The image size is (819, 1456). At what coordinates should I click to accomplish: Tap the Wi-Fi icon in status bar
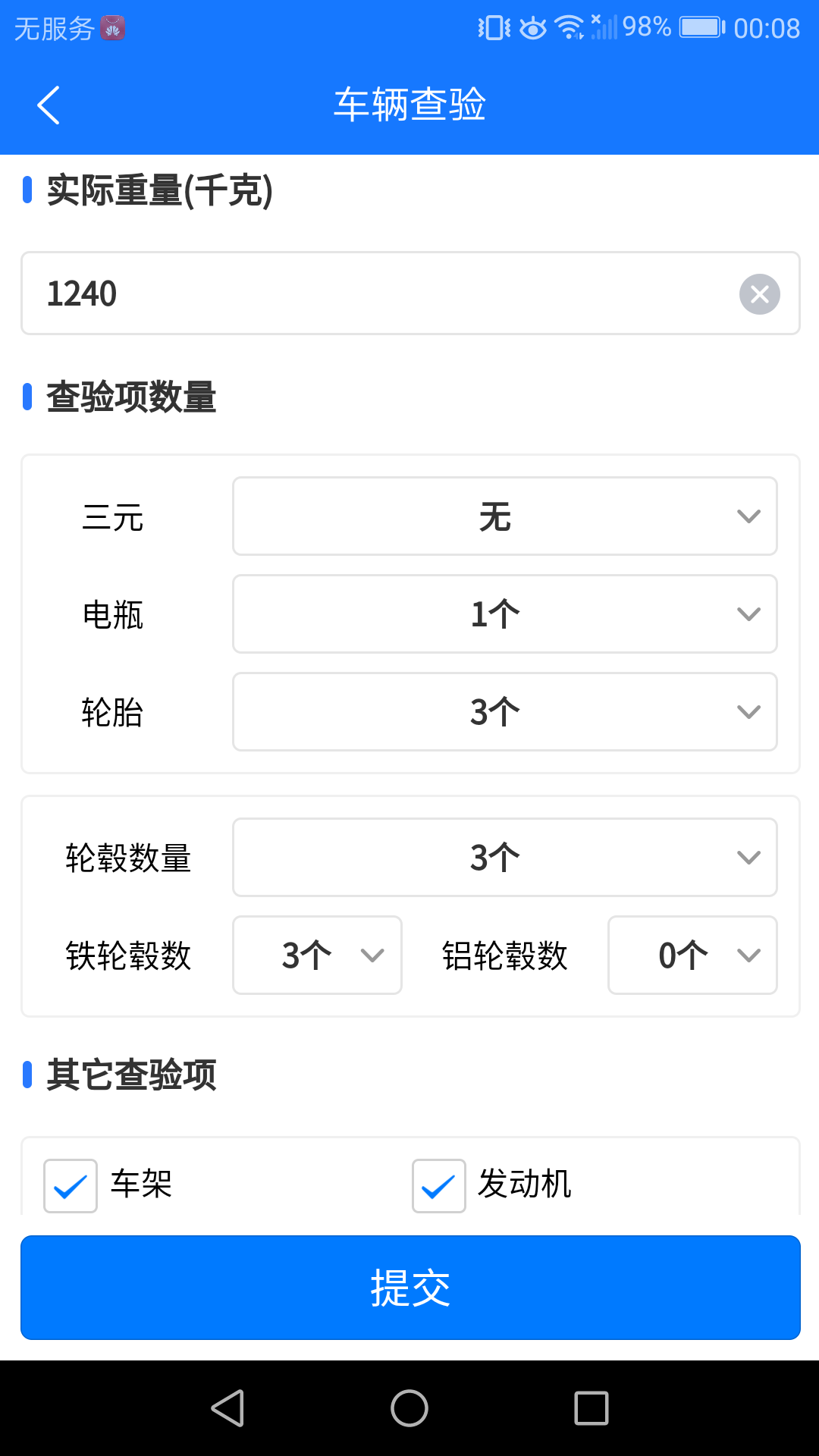pyautogui.click(x=569, y=28)
